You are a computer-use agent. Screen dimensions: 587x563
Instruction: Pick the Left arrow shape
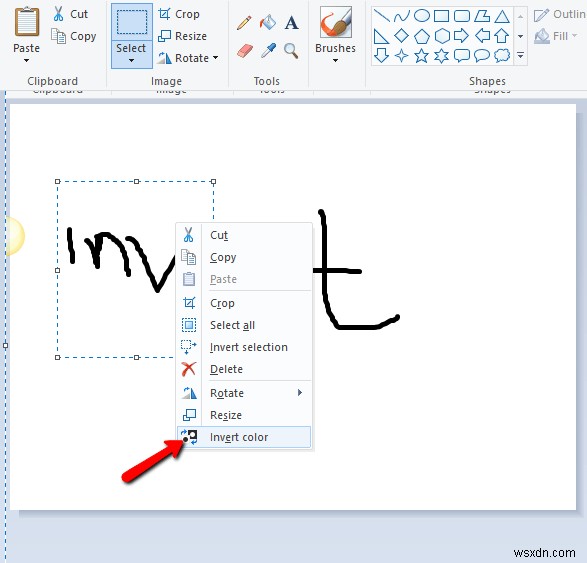(x=482, y=36)
